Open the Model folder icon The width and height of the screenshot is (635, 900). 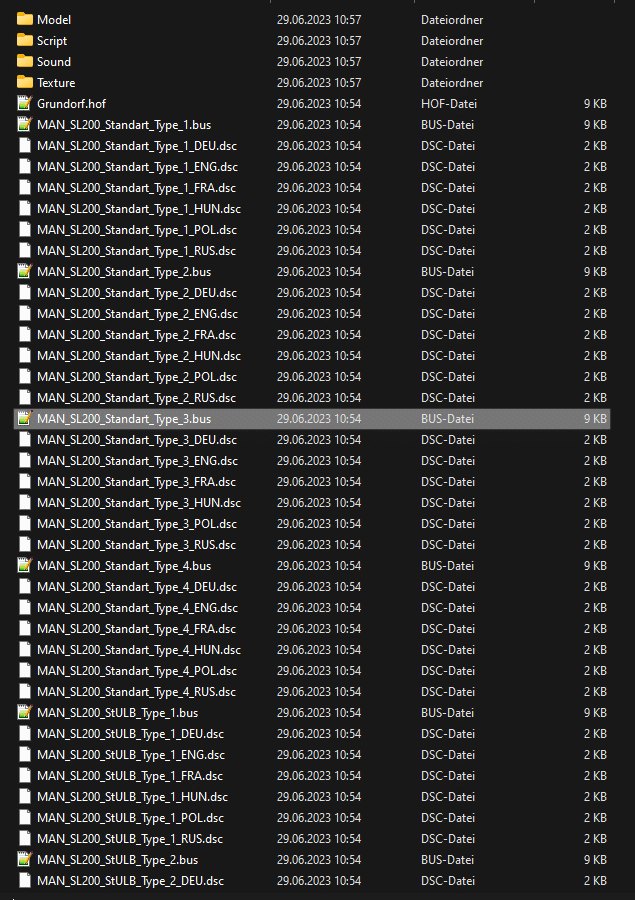click(25, 19)
